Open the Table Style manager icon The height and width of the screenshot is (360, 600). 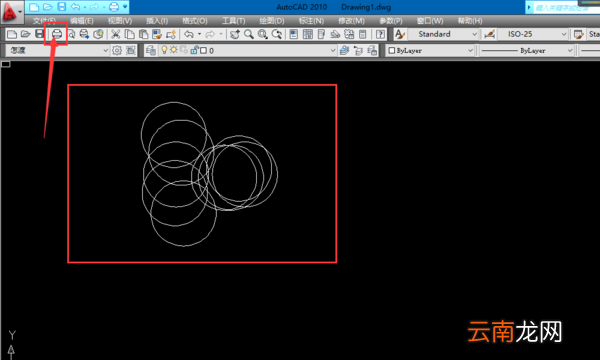[579, 34]
